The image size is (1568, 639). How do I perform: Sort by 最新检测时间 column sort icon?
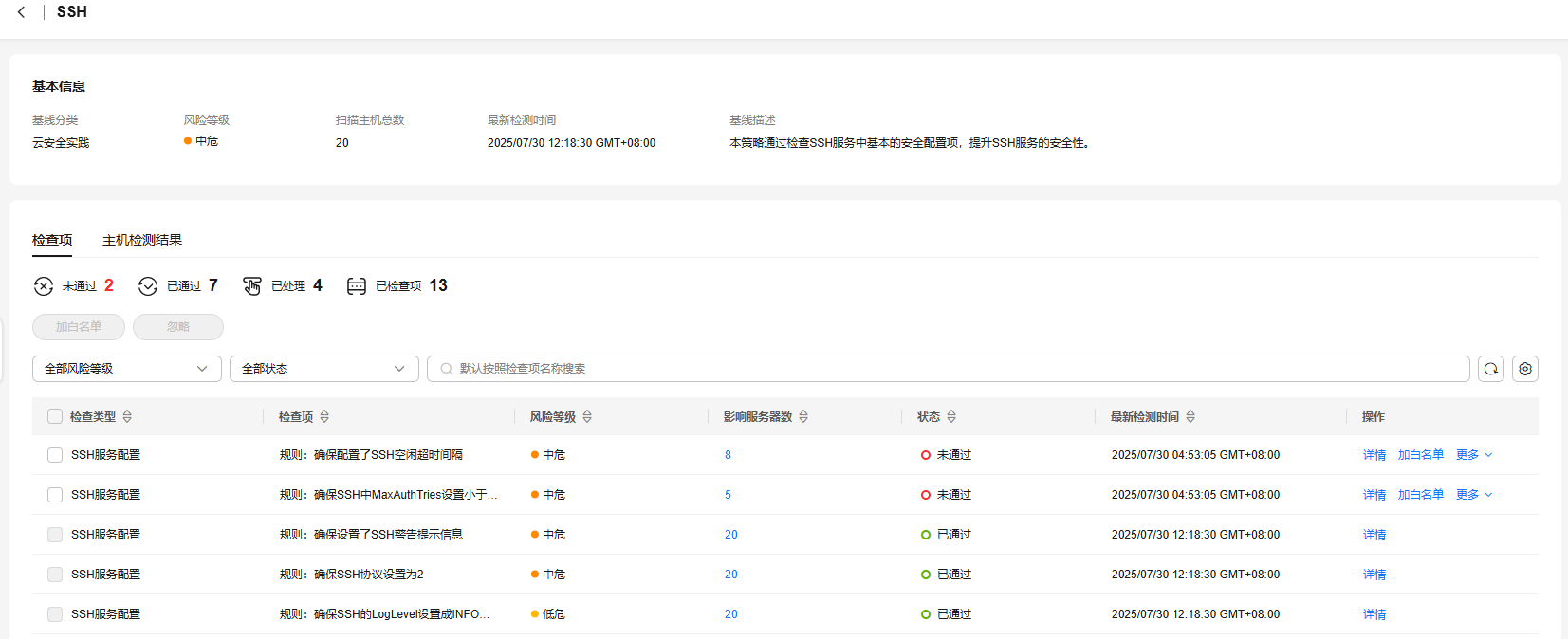tap(1190, 417)
